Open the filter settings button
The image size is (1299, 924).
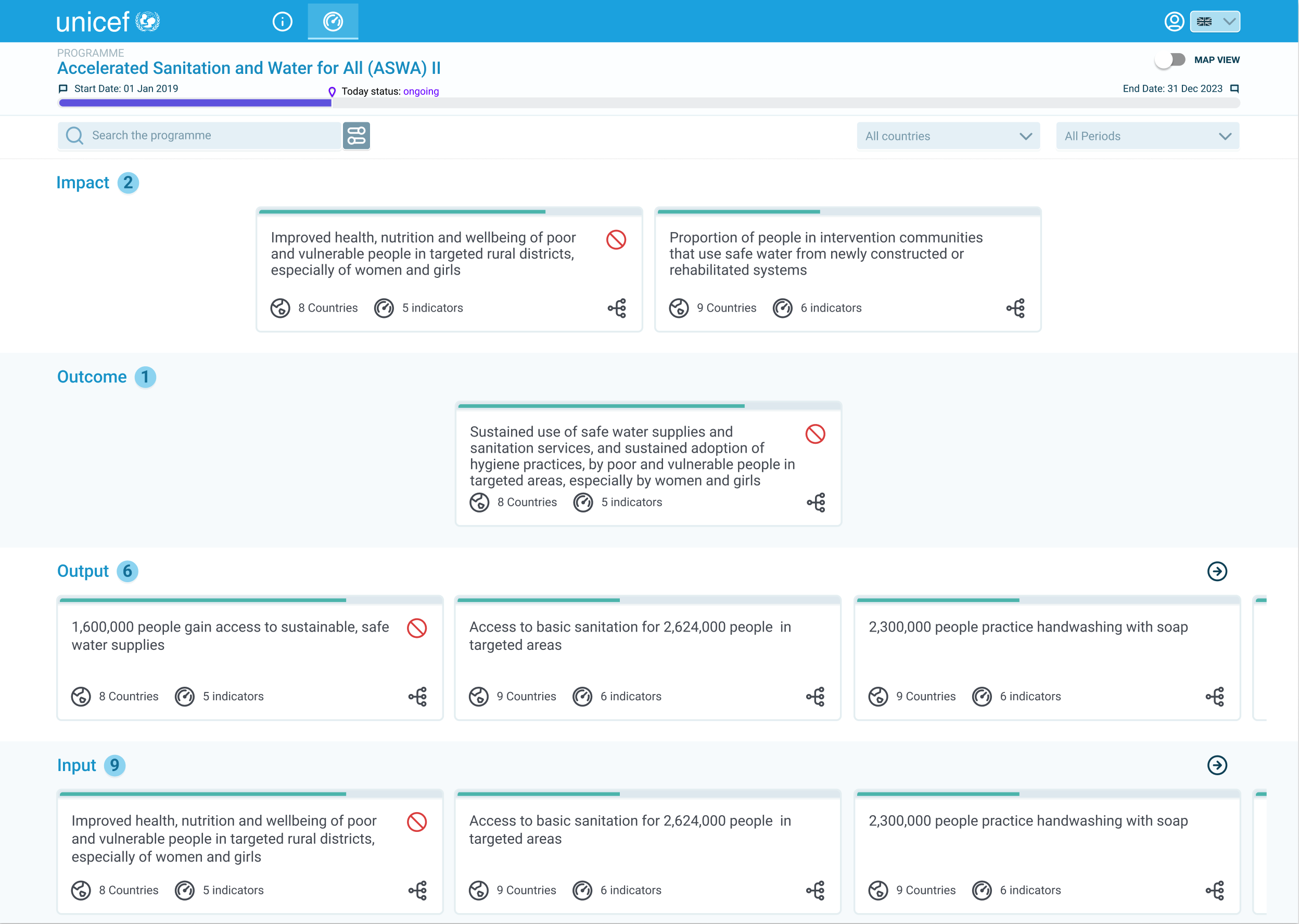point(356,135)
